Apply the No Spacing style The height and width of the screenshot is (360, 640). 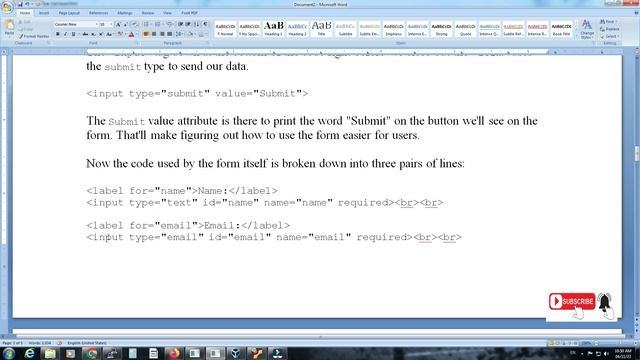(249, 29)
